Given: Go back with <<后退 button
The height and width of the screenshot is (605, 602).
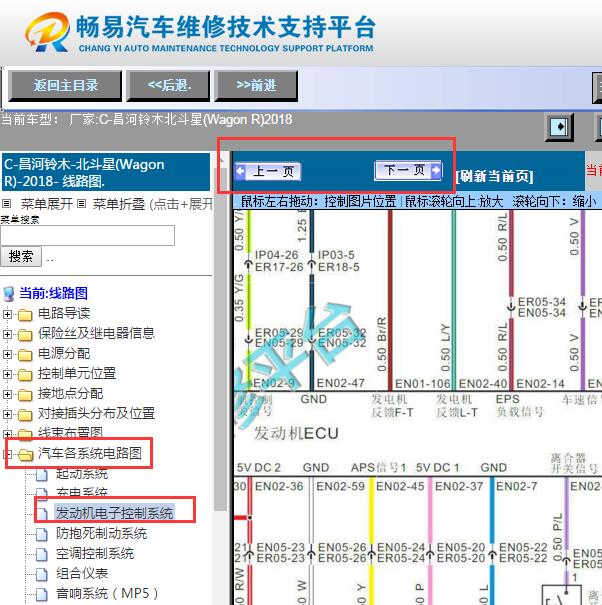Looking at the screenshot, I should (x=169, y=86).
